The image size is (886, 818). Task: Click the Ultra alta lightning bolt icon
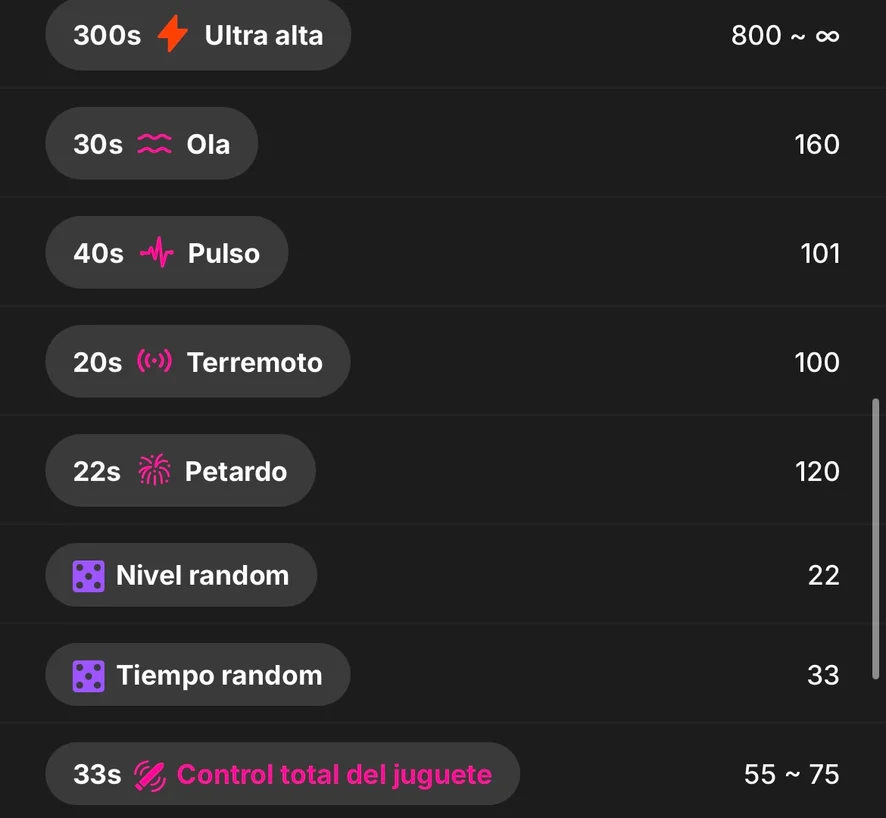click(x=173, y=35)
